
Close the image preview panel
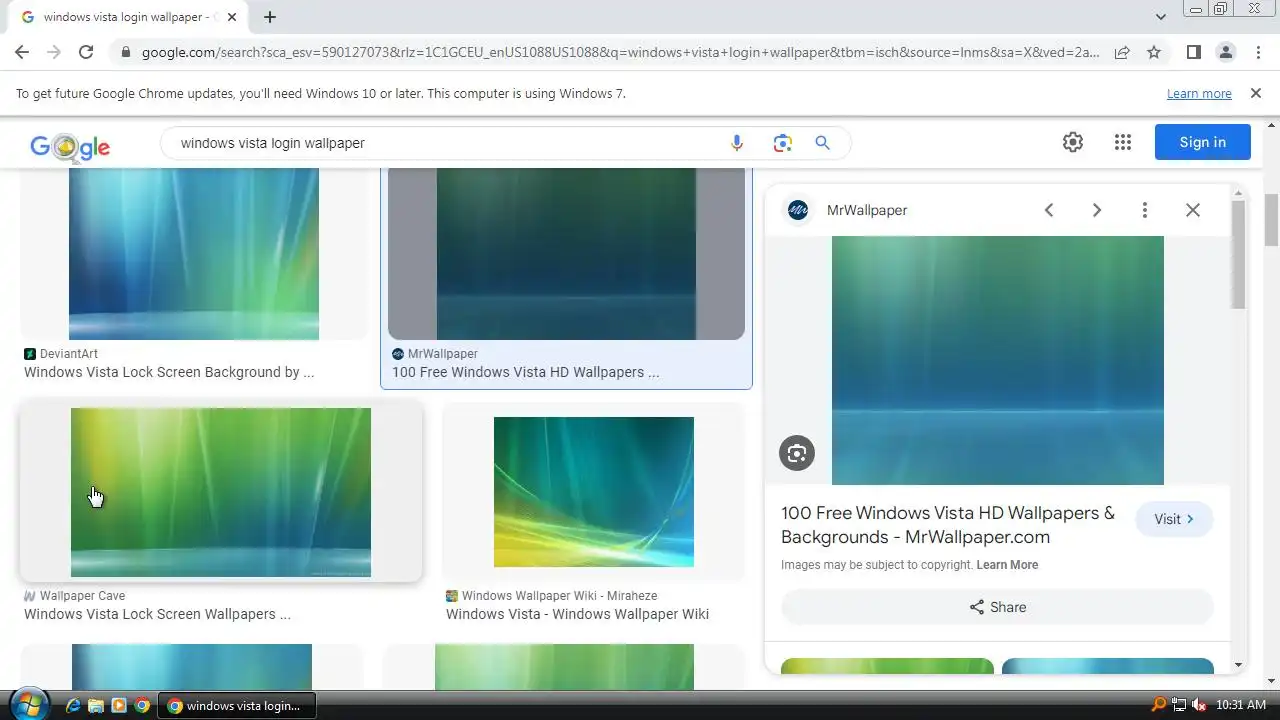click(1193, 210)
